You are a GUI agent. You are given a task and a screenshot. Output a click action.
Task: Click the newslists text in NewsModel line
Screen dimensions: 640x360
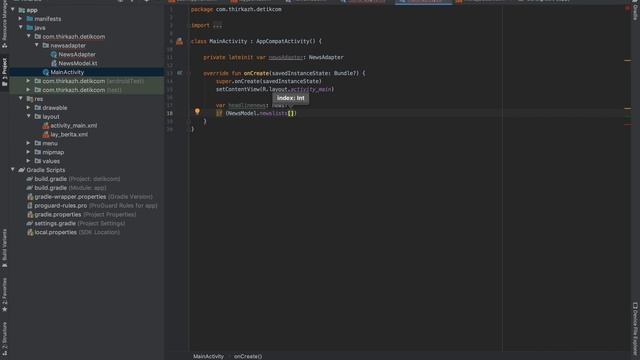(x=273, y=113)
